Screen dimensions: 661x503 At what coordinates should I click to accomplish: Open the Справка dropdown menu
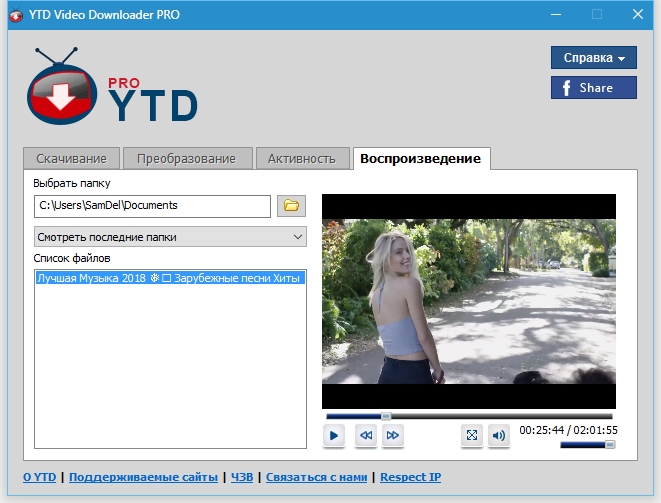594,58
